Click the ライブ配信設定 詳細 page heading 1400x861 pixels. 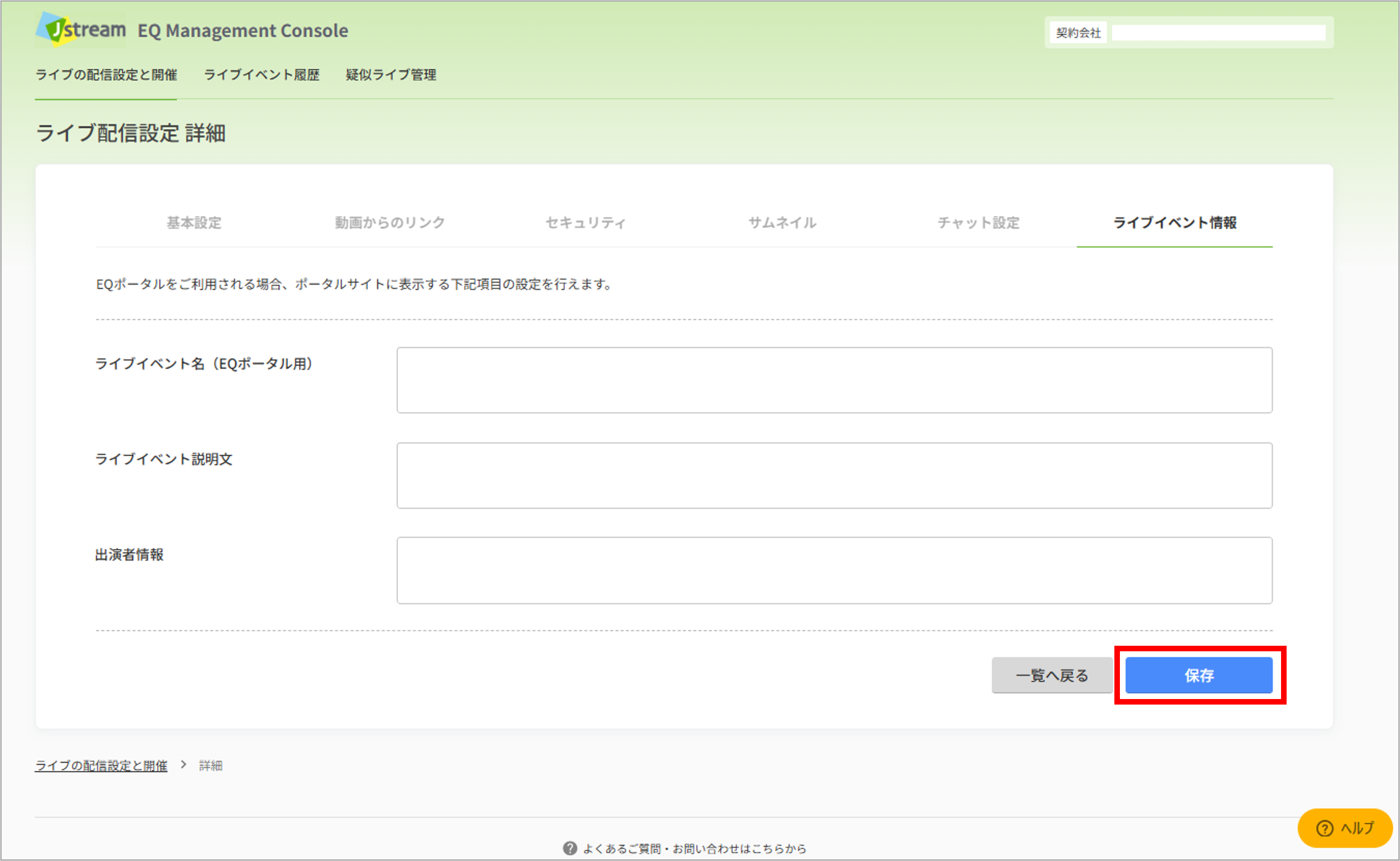point(131,133)
